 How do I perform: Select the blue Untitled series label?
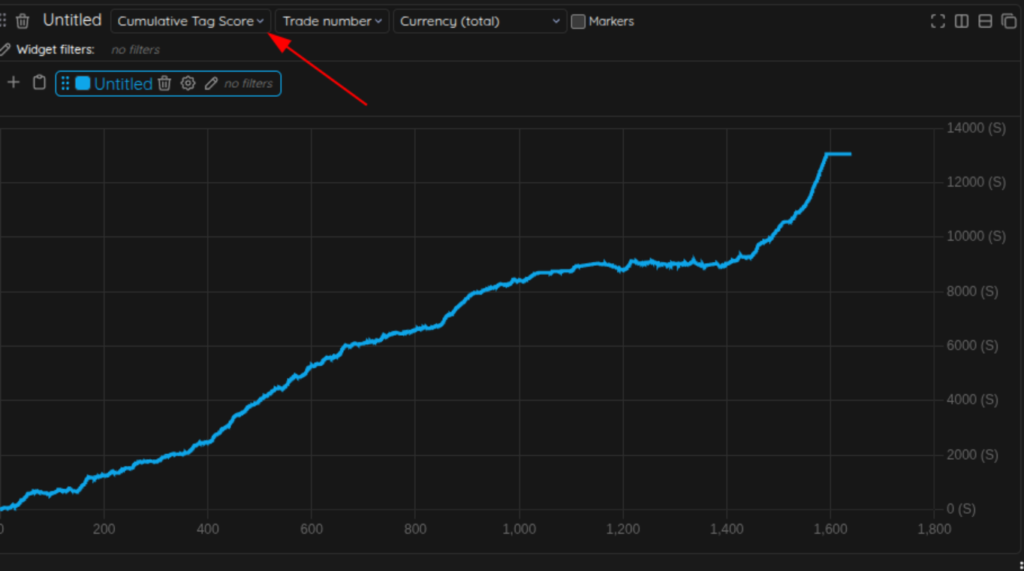click(x=122, y=84)
